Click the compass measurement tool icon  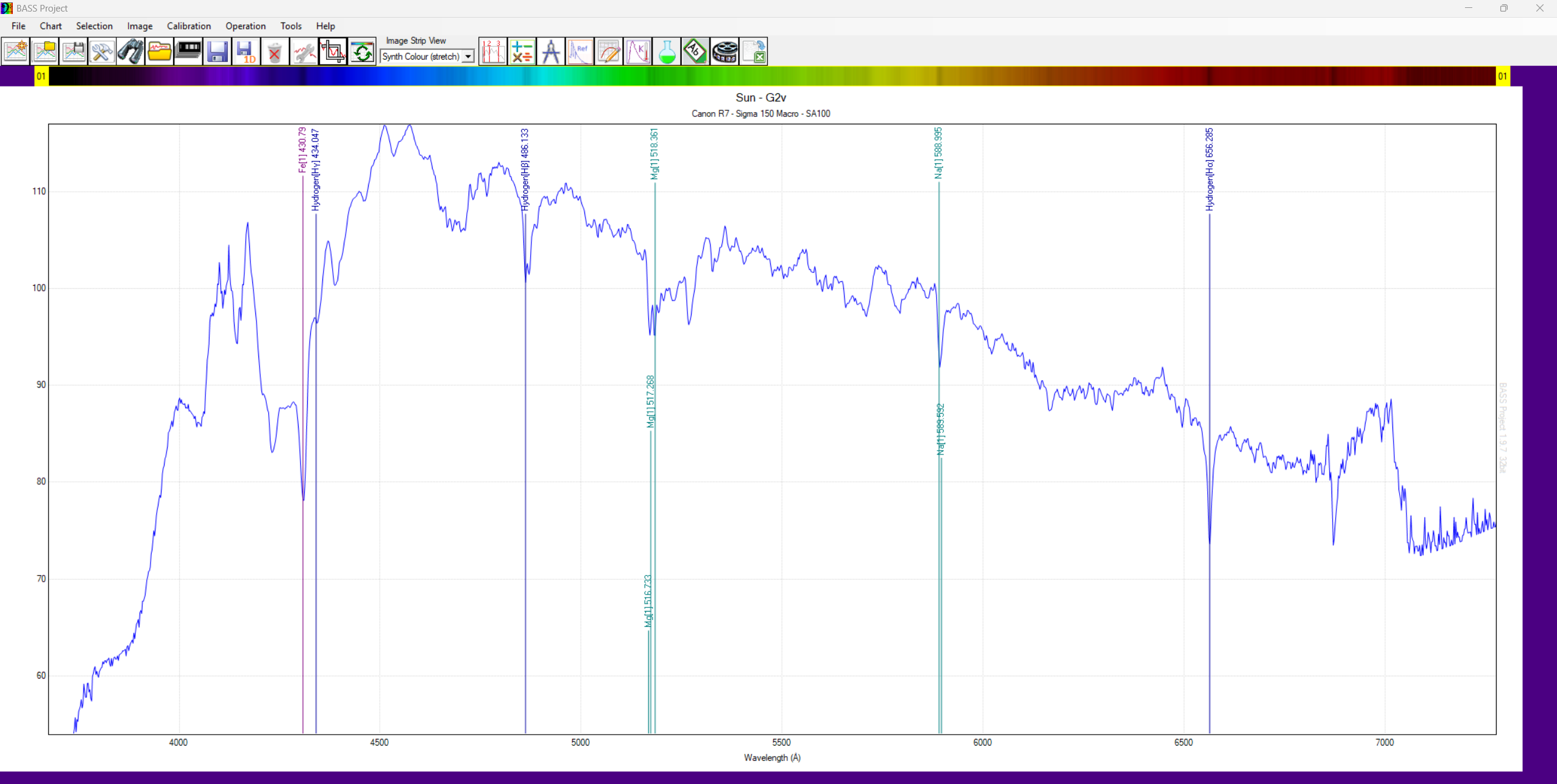point(551,52)
